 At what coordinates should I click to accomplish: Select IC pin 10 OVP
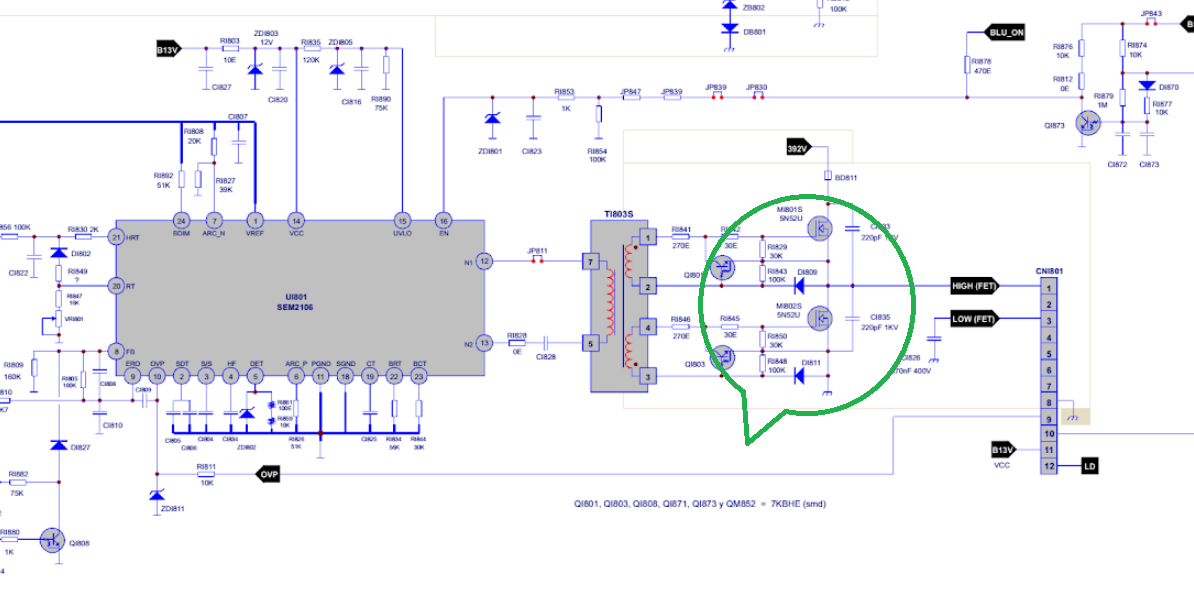157,375
